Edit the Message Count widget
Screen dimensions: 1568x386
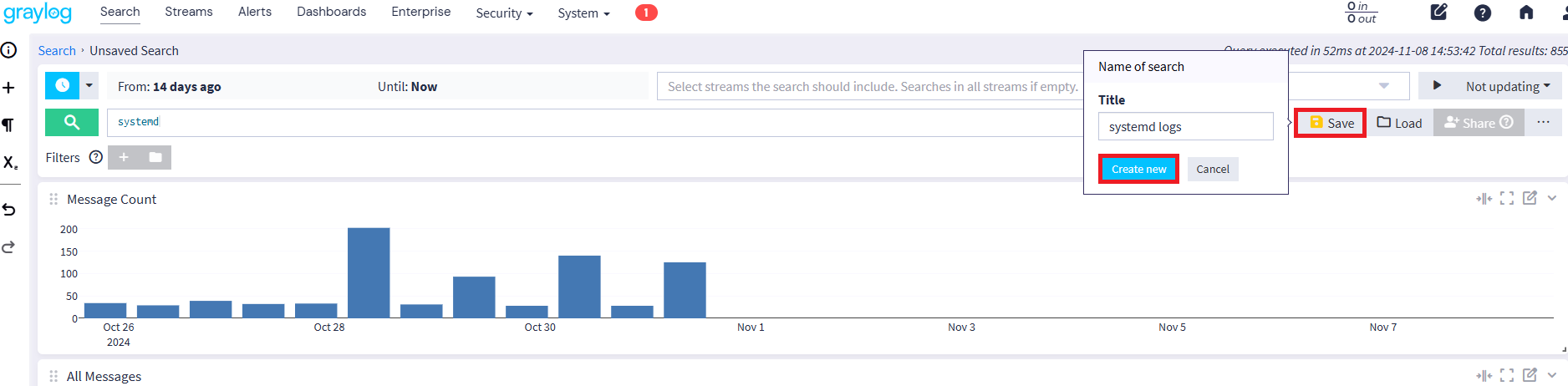click(1529, 198)
